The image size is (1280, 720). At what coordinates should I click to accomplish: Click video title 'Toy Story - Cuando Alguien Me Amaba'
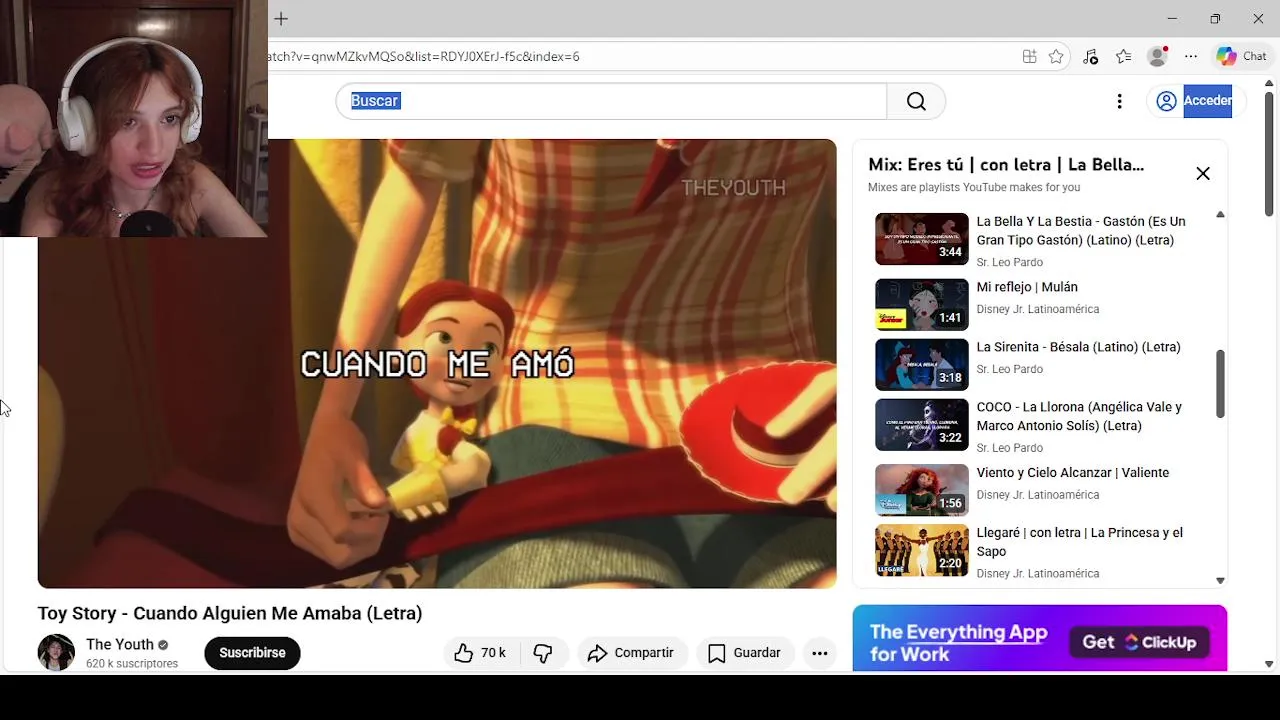(230, 613)
